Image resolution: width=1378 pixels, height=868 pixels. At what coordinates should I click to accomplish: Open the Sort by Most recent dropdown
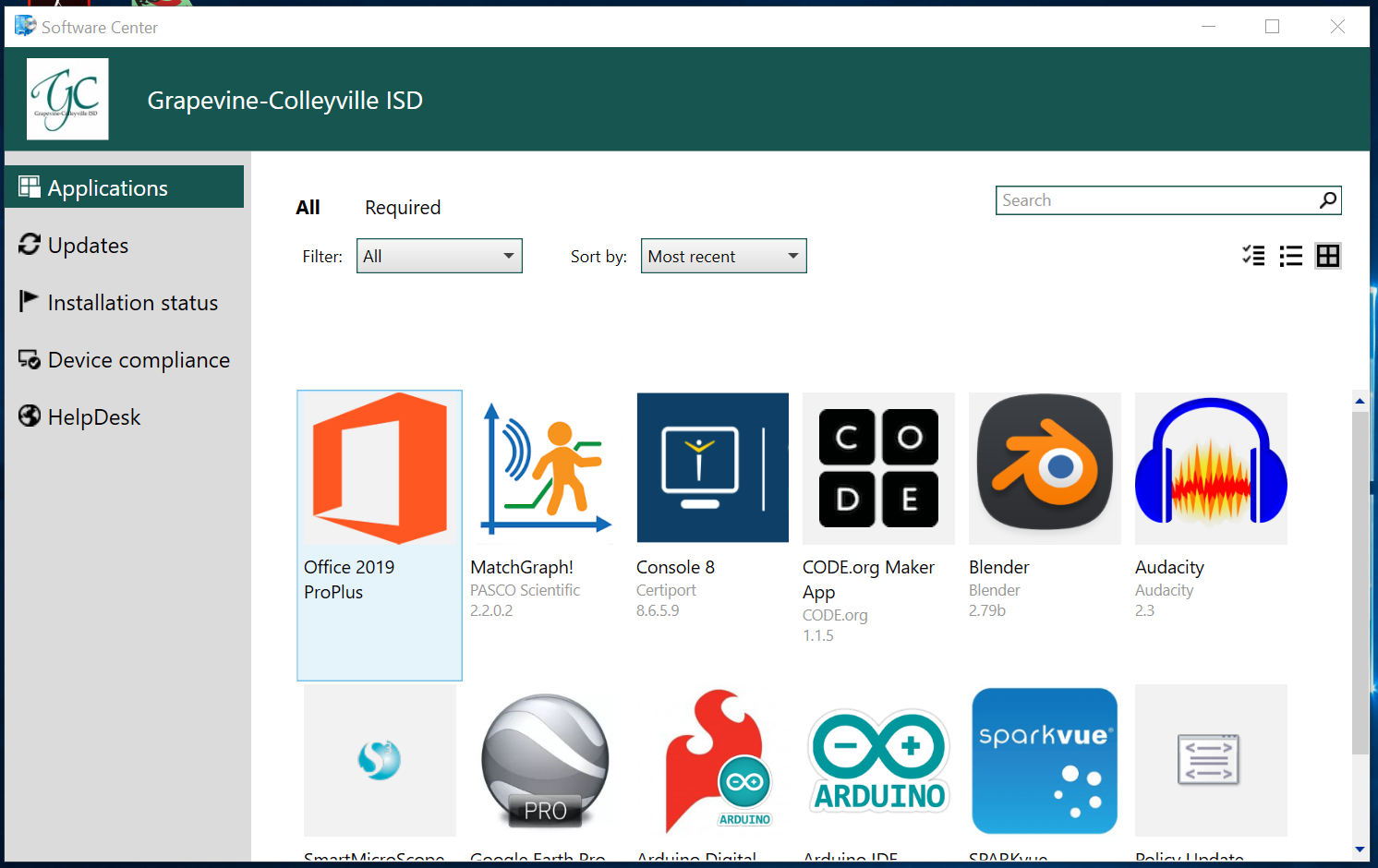coord(723,256)
